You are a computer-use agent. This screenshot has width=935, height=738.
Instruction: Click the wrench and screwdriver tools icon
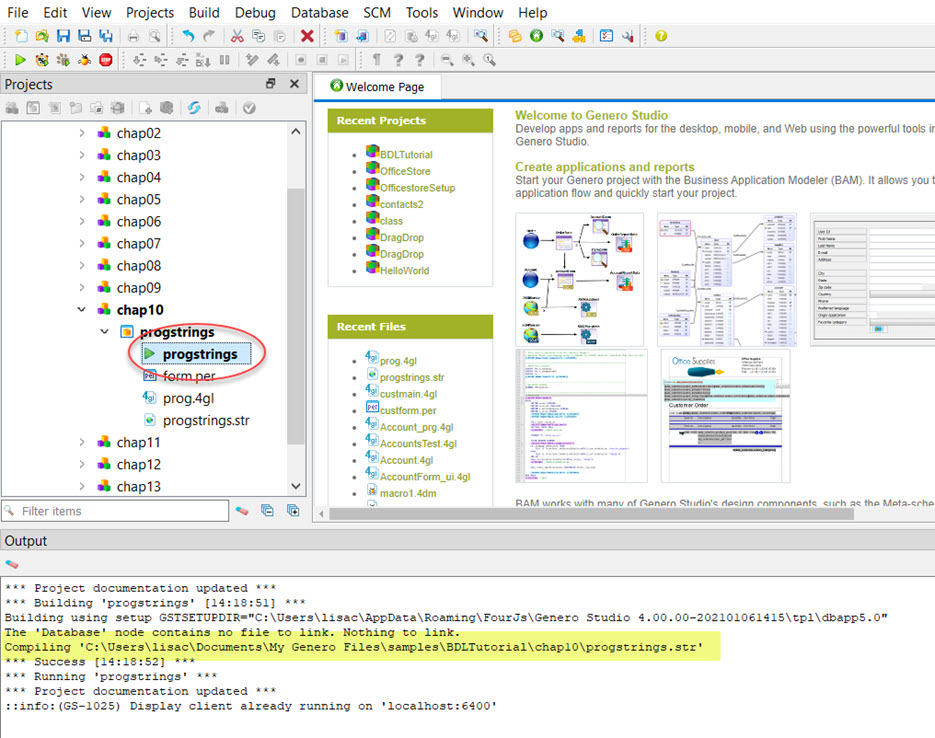click(627, 36)
